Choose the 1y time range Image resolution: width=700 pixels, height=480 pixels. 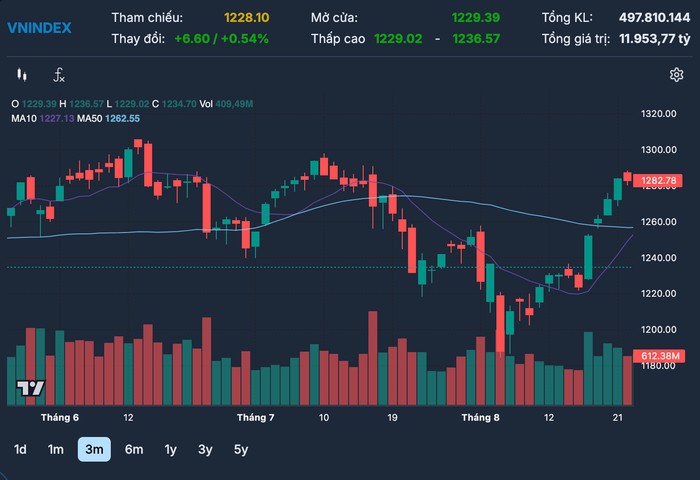171,449
